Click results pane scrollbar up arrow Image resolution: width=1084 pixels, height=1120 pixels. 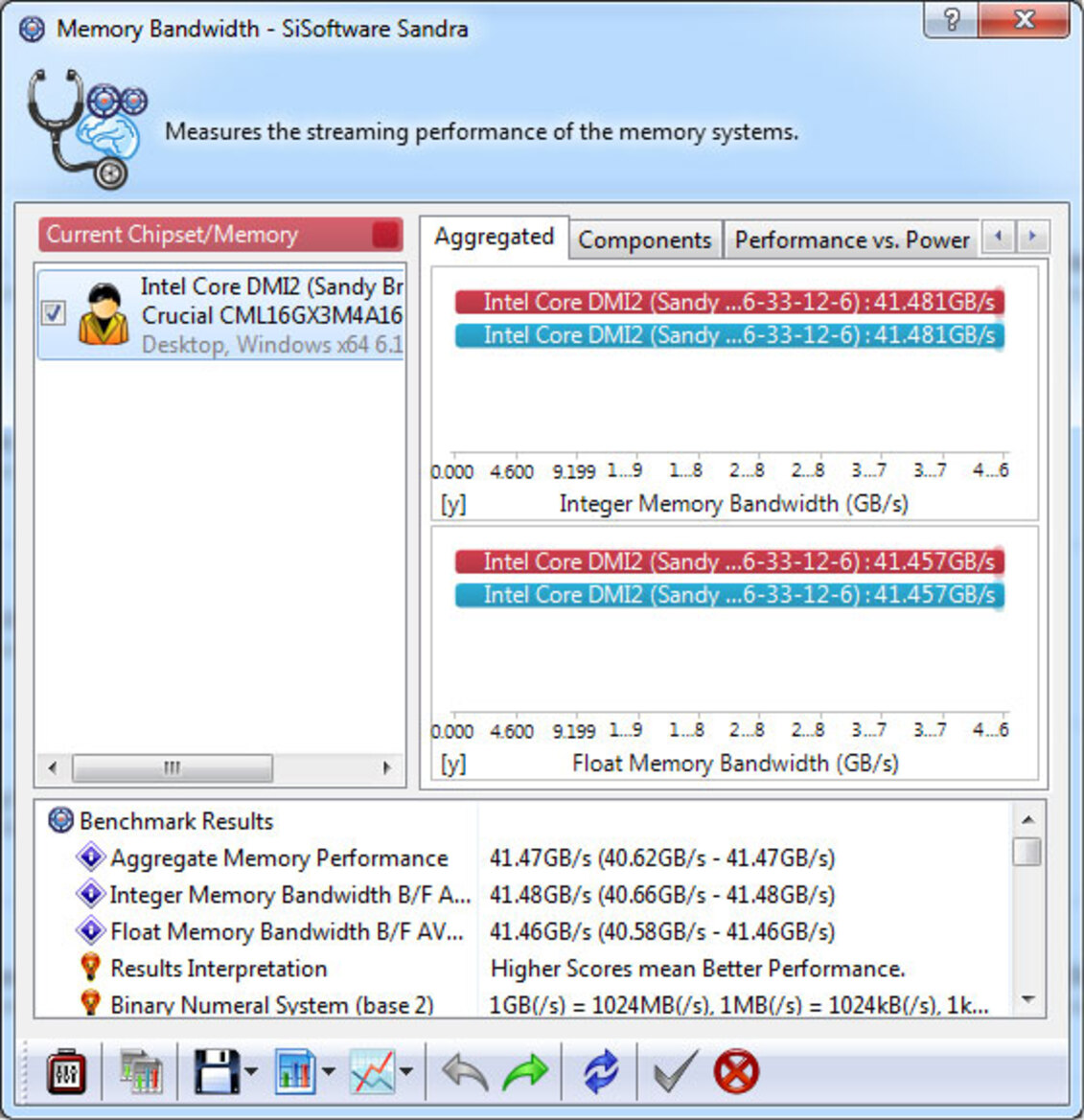1028,819
